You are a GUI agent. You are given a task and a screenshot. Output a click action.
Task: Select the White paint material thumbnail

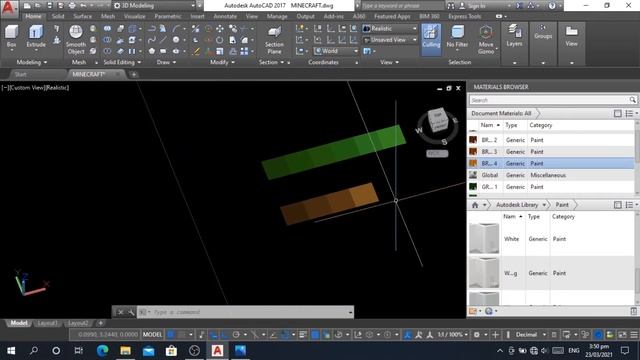tap(484, 238)
